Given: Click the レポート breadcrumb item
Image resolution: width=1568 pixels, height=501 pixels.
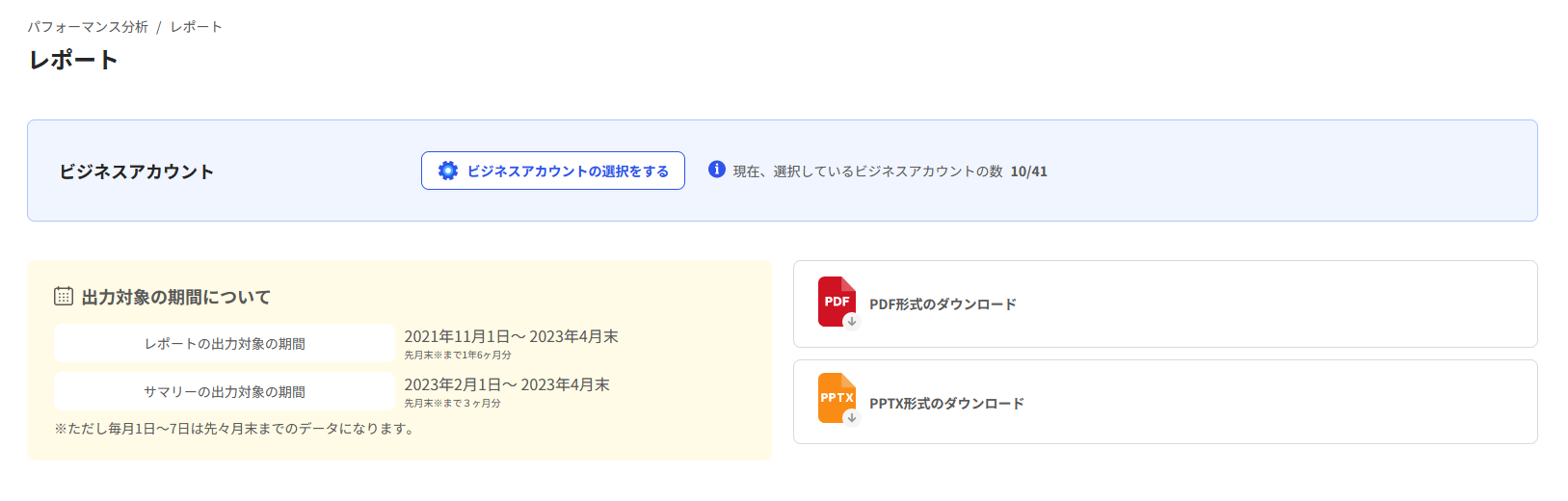Looking at the screenshot, I should pos(197,27).
